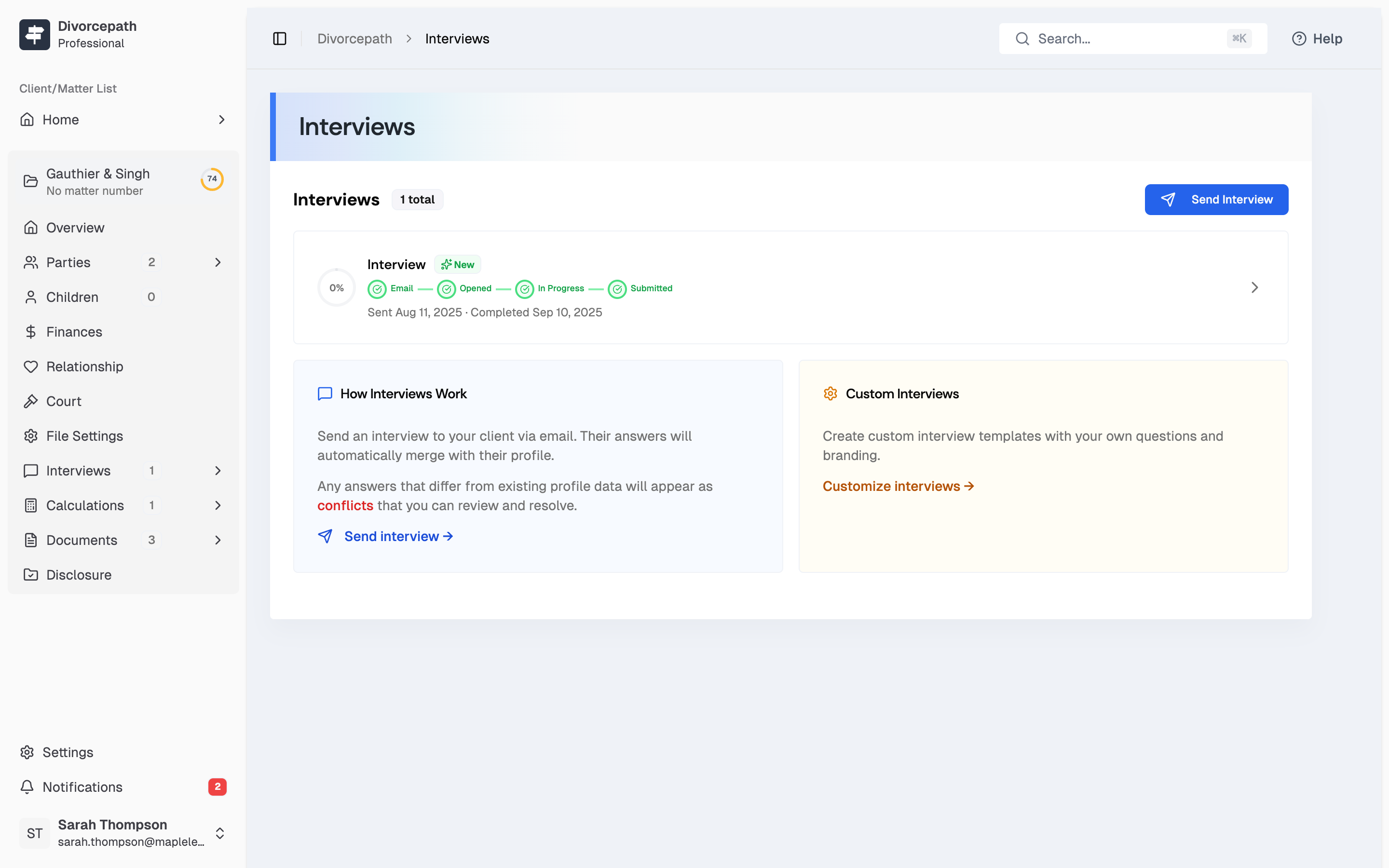Open Relationship heart icon item
Screen dimensions: 1389x868
[x=84, y=366]
